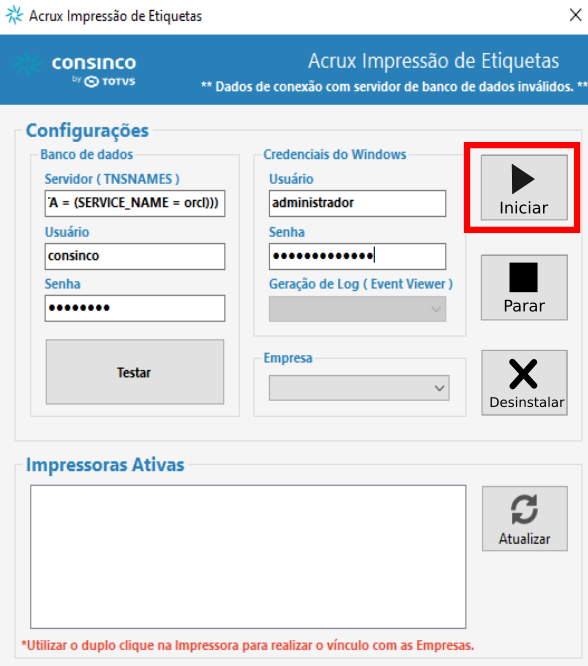This screenshot has height=666, width=588.
Task: Refresh printers with Atualizar button
Action: [525, 519]
